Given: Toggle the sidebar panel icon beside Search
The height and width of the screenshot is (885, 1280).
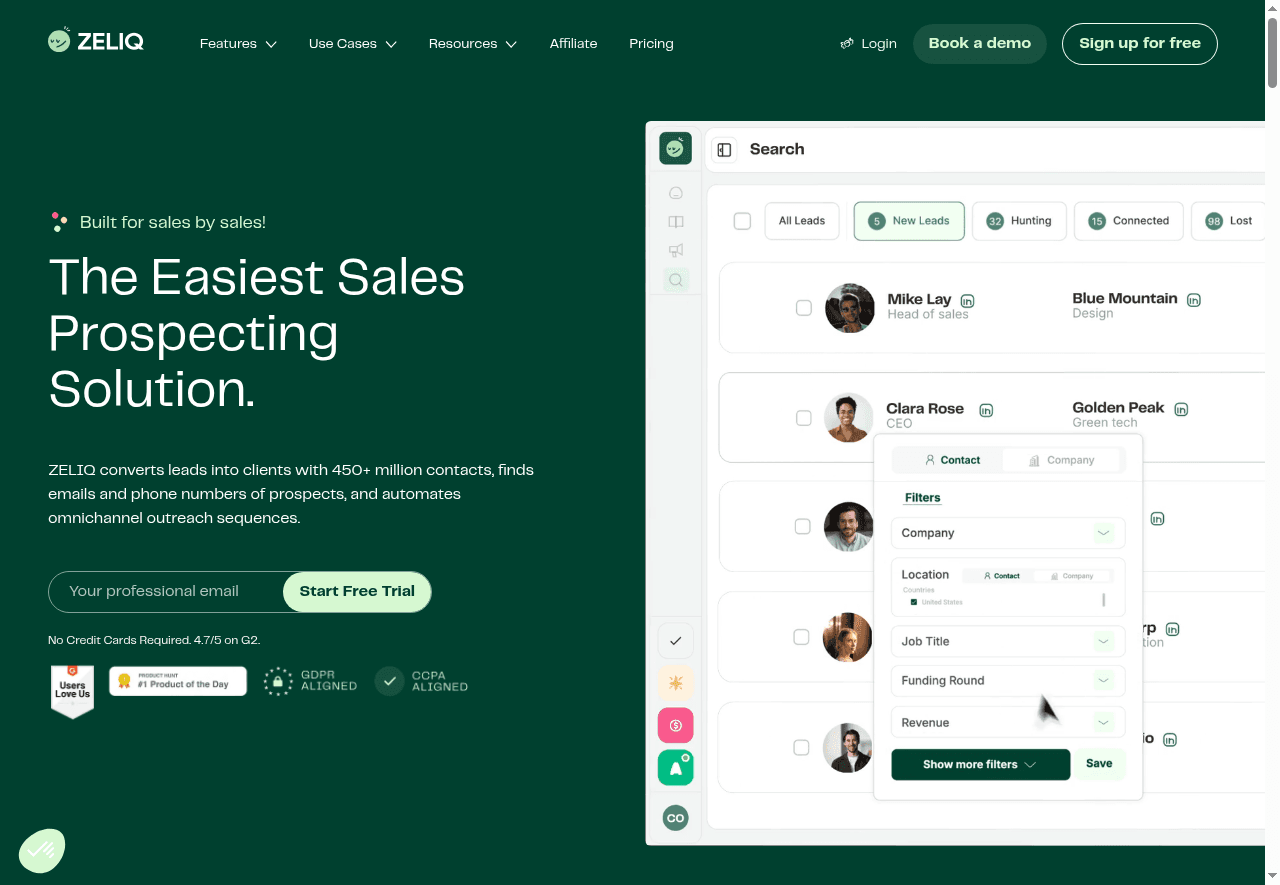Looking at the screenshot, I should tap(724, 149).
